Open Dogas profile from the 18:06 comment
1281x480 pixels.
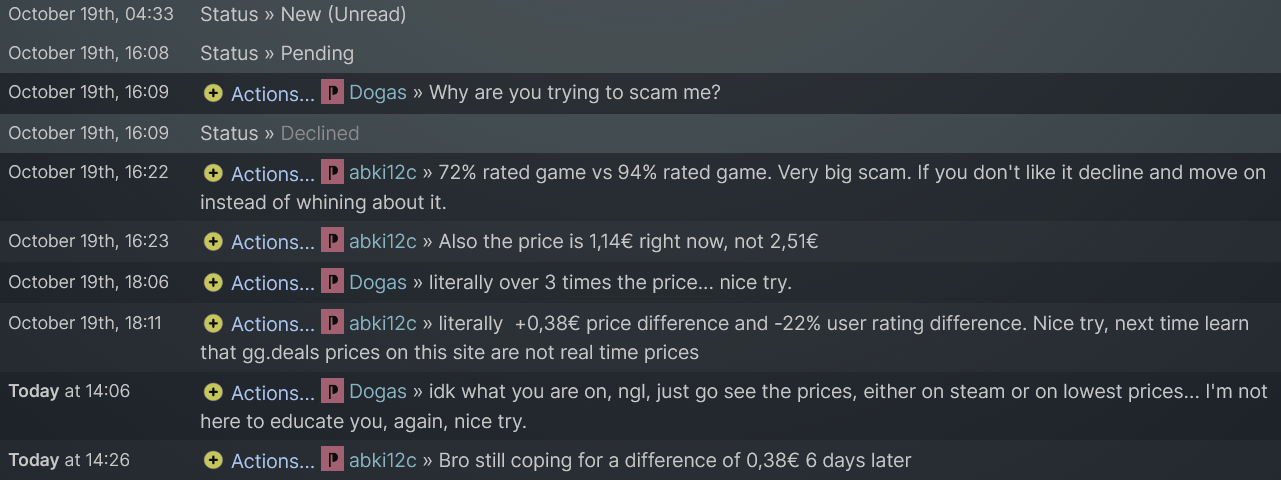tap(378, 283)
